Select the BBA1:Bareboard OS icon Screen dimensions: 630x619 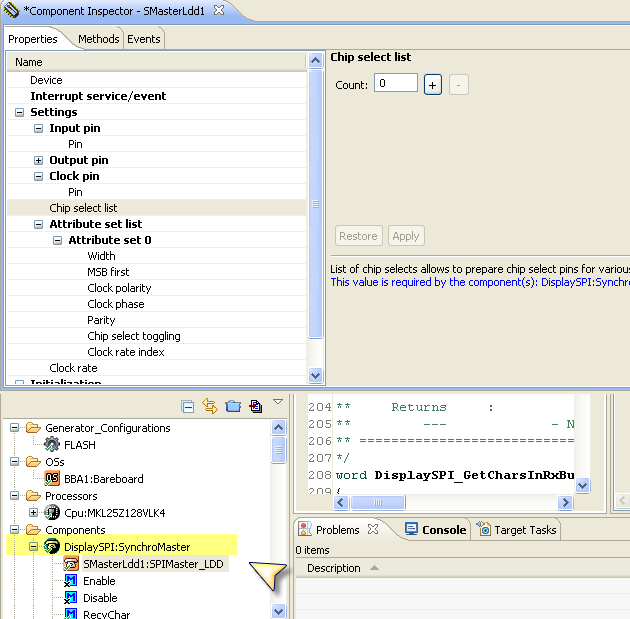(52, 479)
